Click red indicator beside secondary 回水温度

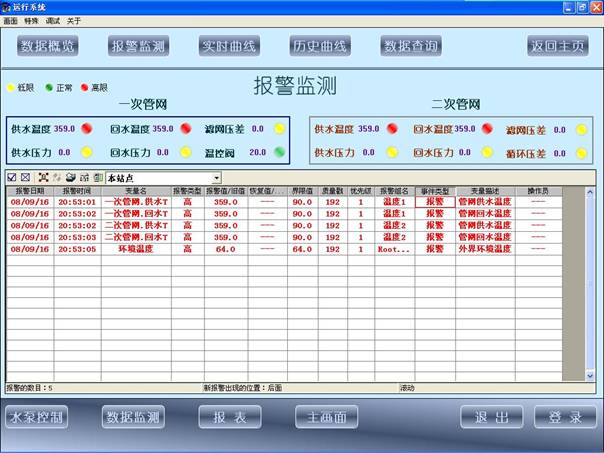tap(486, 129)
